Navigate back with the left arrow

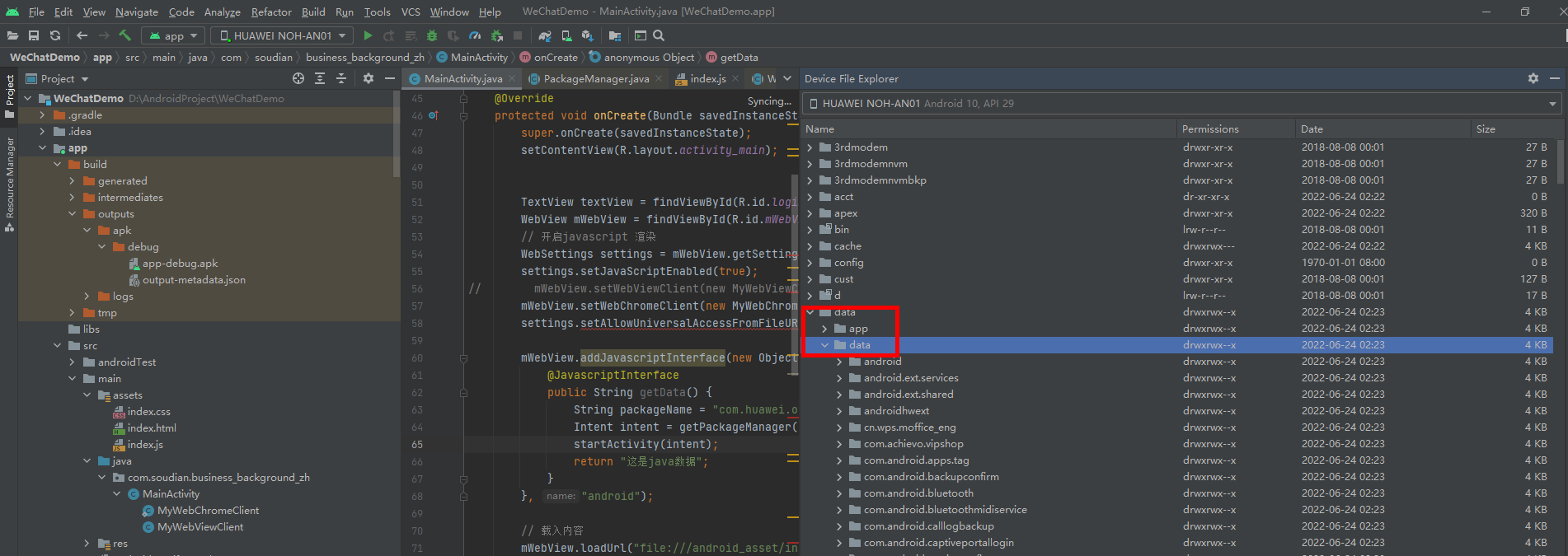(x=82, y=35)
